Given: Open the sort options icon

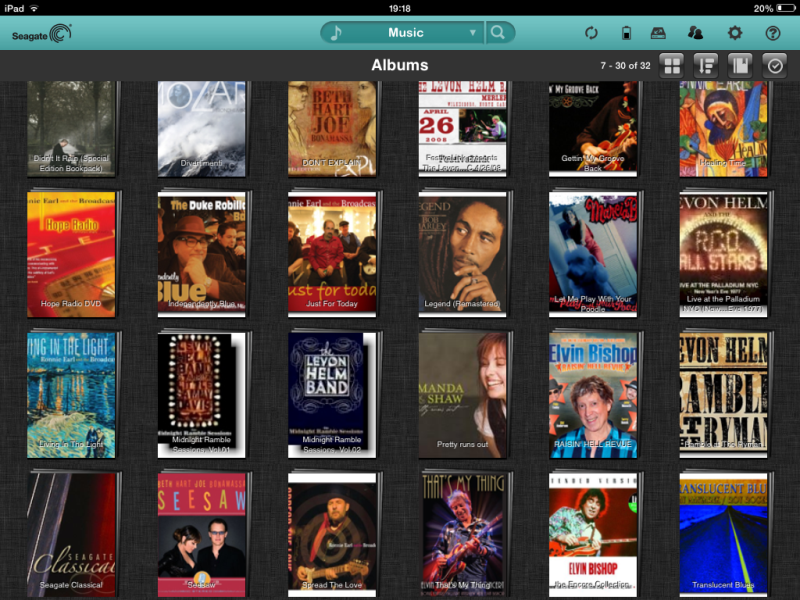Looking at the screenshot, I should point(706,65).
